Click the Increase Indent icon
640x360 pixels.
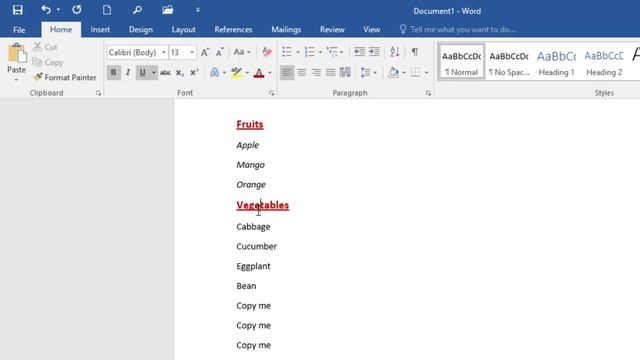click(x=374, y=52)
